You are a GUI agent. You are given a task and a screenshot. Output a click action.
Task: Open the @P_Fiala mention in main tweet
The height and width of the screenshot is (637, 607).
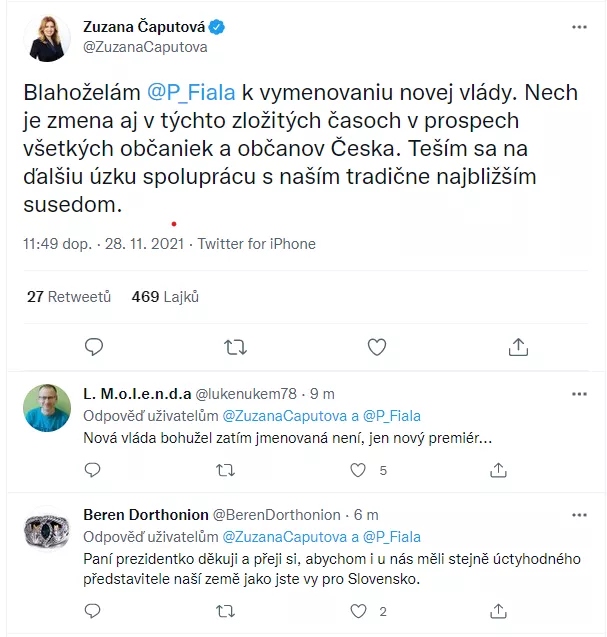[191, 92]
